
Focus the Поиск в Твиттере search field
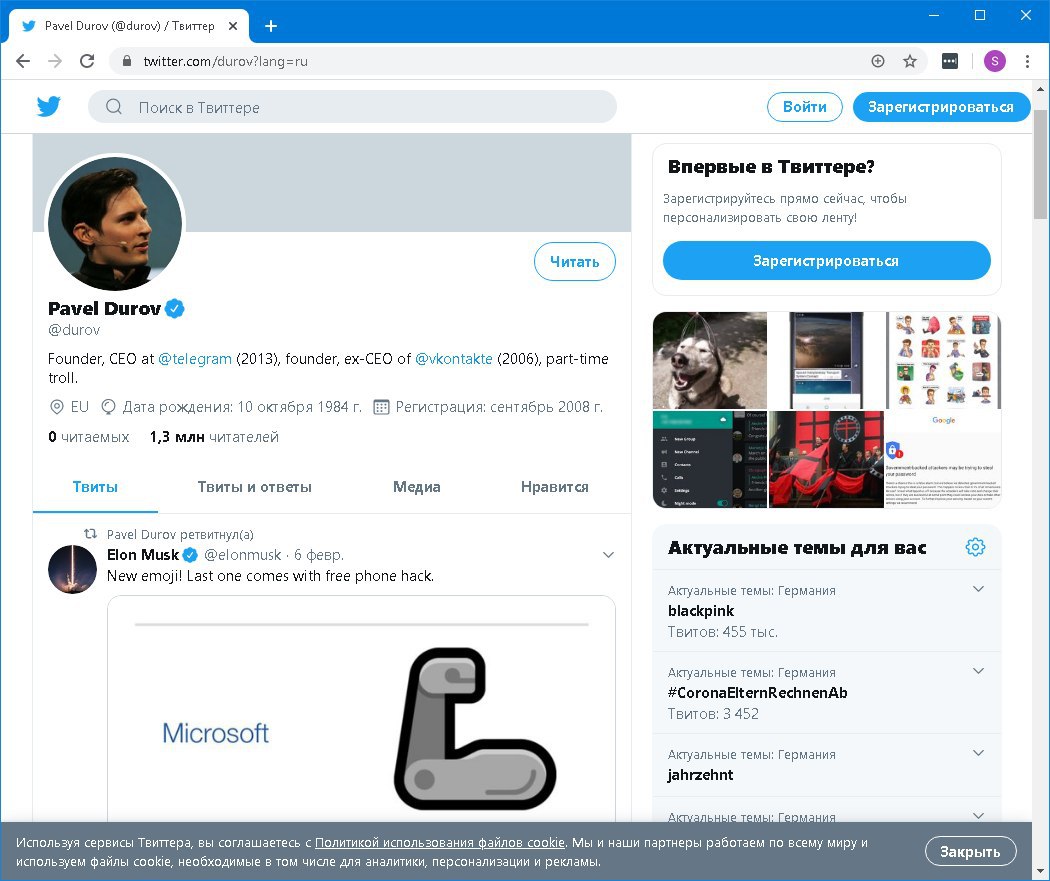click(x=352, y=107)
